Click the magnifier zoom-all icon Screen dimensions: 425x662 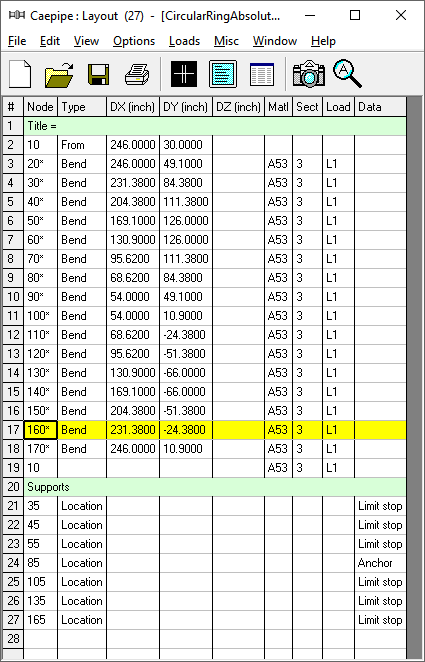tap(347, 74)
